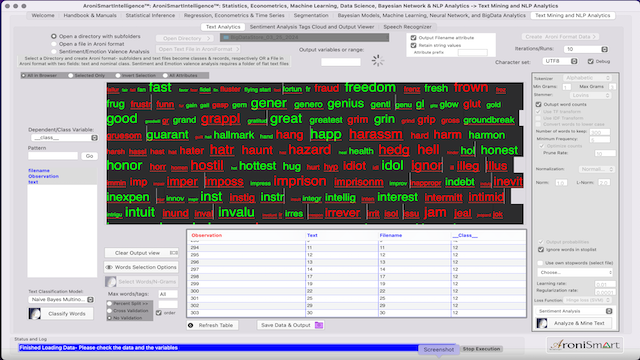Open the Stemmer Lovins dropdown
The width and height of the screenshot is (640, 360).
[590, 95]
